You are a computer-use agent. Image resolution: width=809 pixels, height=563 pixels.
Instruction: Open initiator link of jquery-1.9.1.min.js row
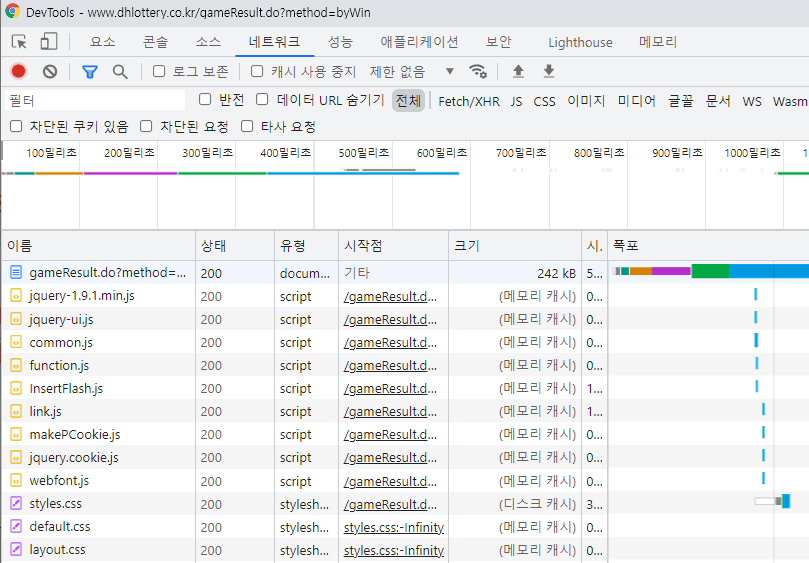(390, 296)
